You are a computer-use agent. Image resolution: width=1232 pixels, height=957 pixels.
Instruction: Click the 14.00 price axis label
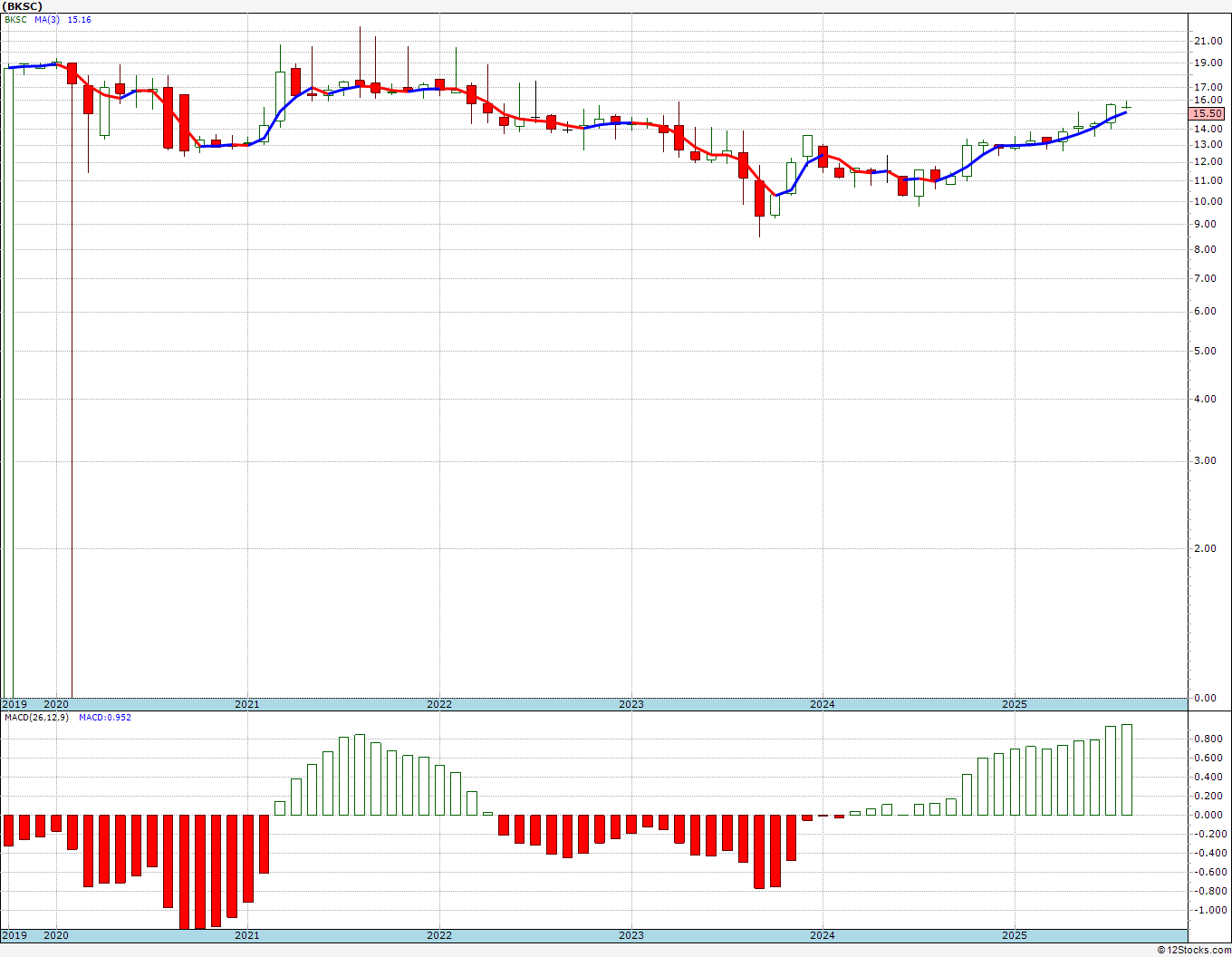click(x=1208, y=130)
